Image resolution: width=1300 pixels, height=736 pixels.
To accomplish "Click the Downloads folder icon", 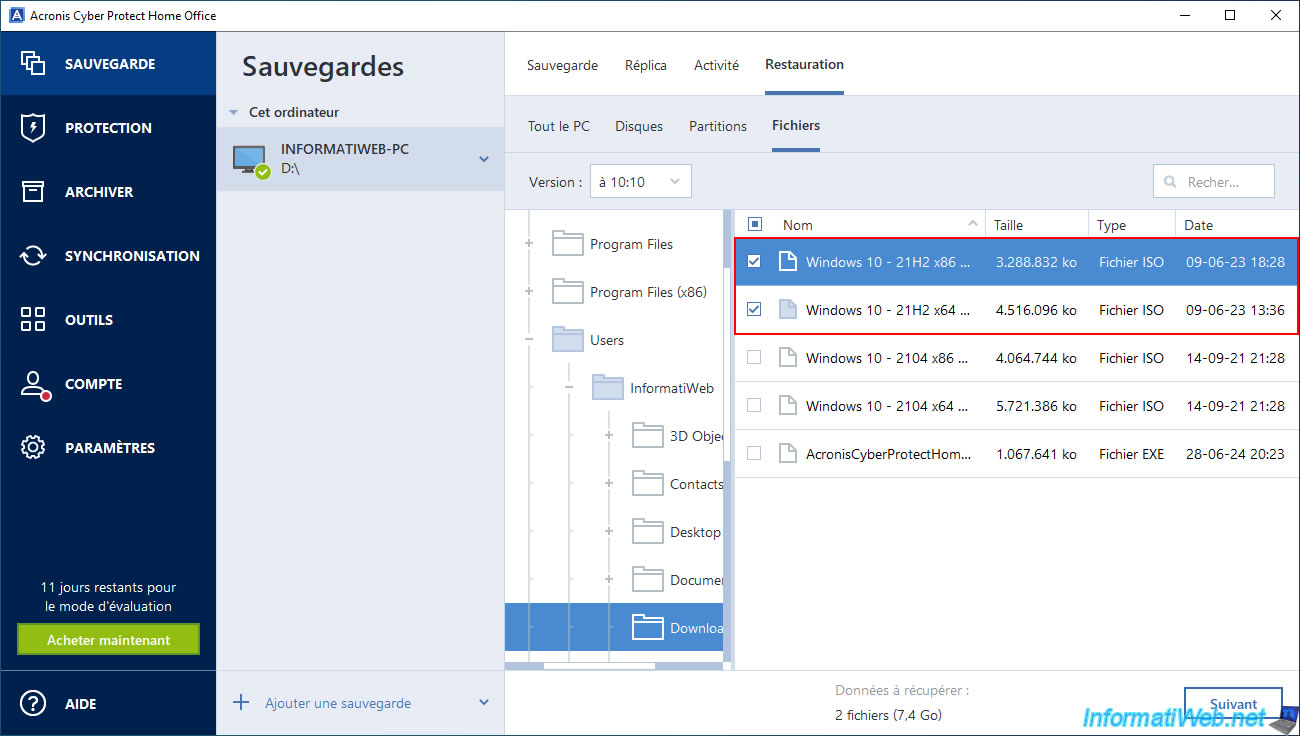I will [647, 627].
